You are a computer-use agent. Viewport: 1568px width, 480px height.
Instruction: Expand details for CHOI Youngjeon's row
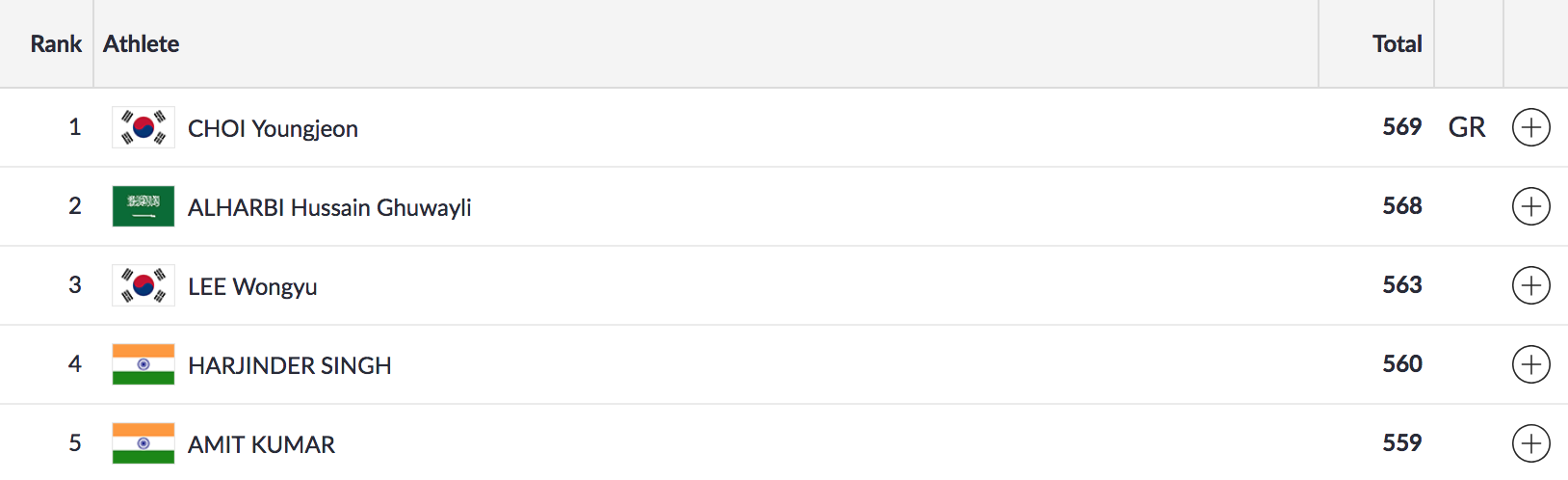coord(1530,127)
